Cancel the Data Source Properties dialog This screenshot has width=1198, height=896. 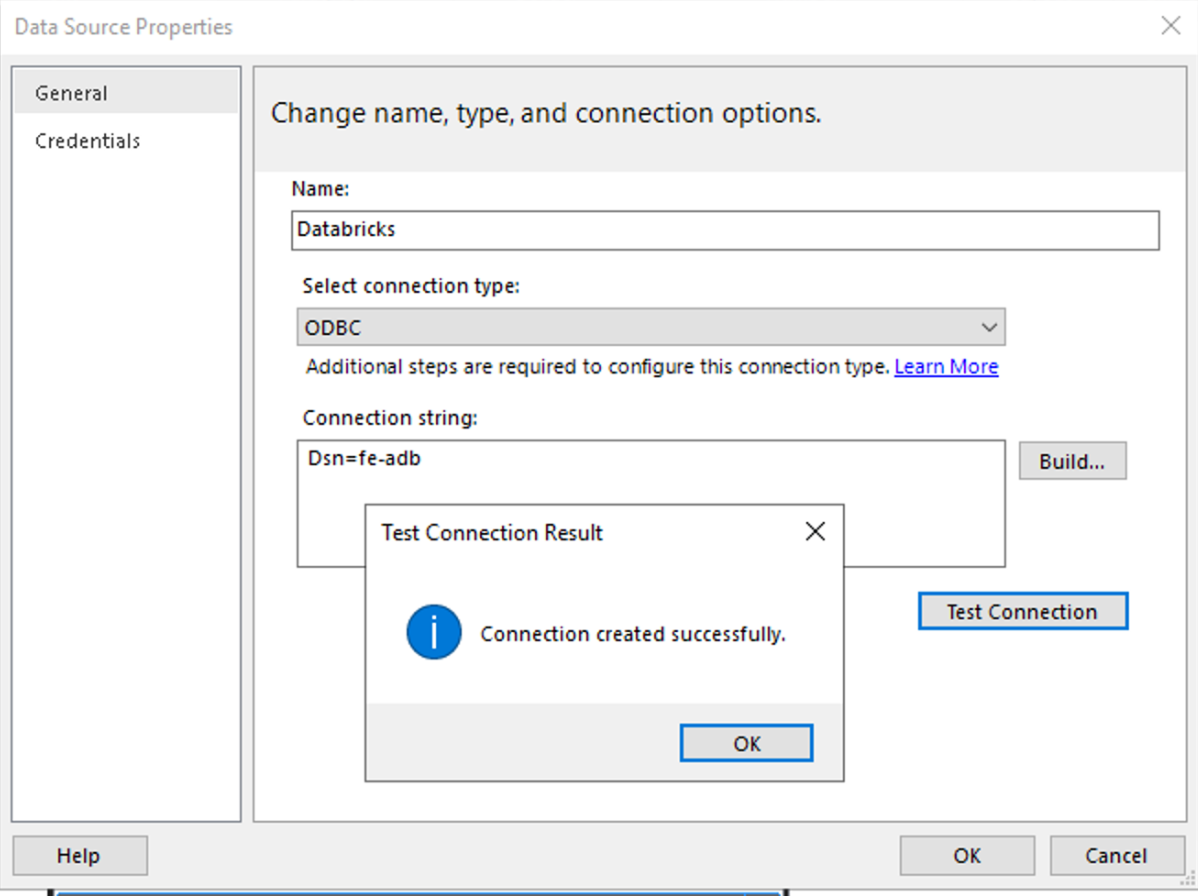pos(1117,855)
